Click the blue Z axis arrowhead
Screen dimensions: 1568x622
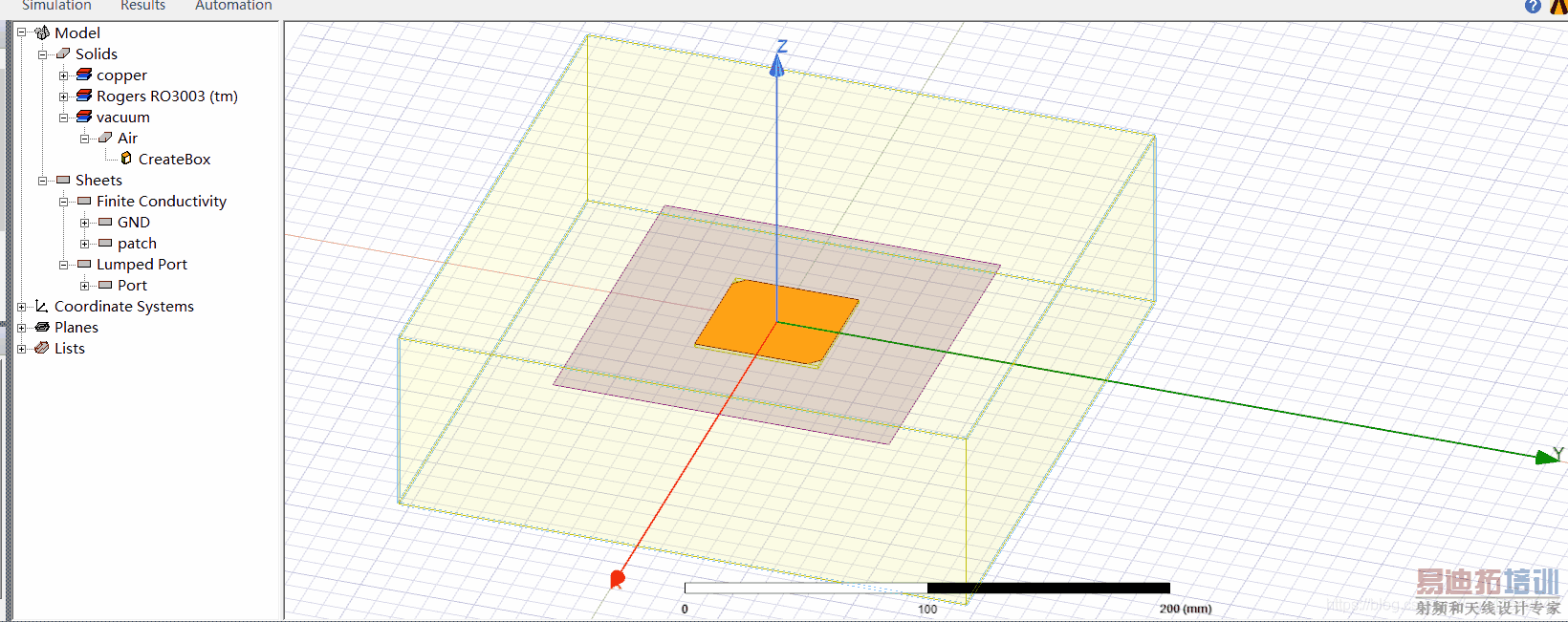777,65
